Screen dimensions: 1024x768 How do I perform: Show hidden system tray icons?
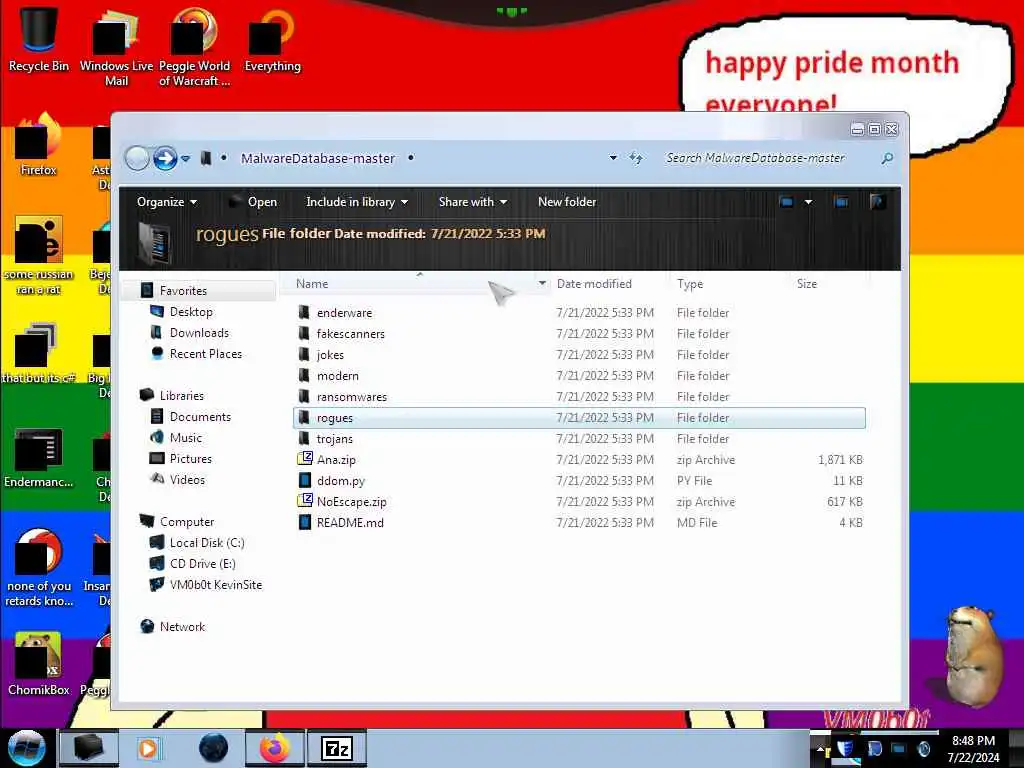pyautogui.click(x=820, y=749)
